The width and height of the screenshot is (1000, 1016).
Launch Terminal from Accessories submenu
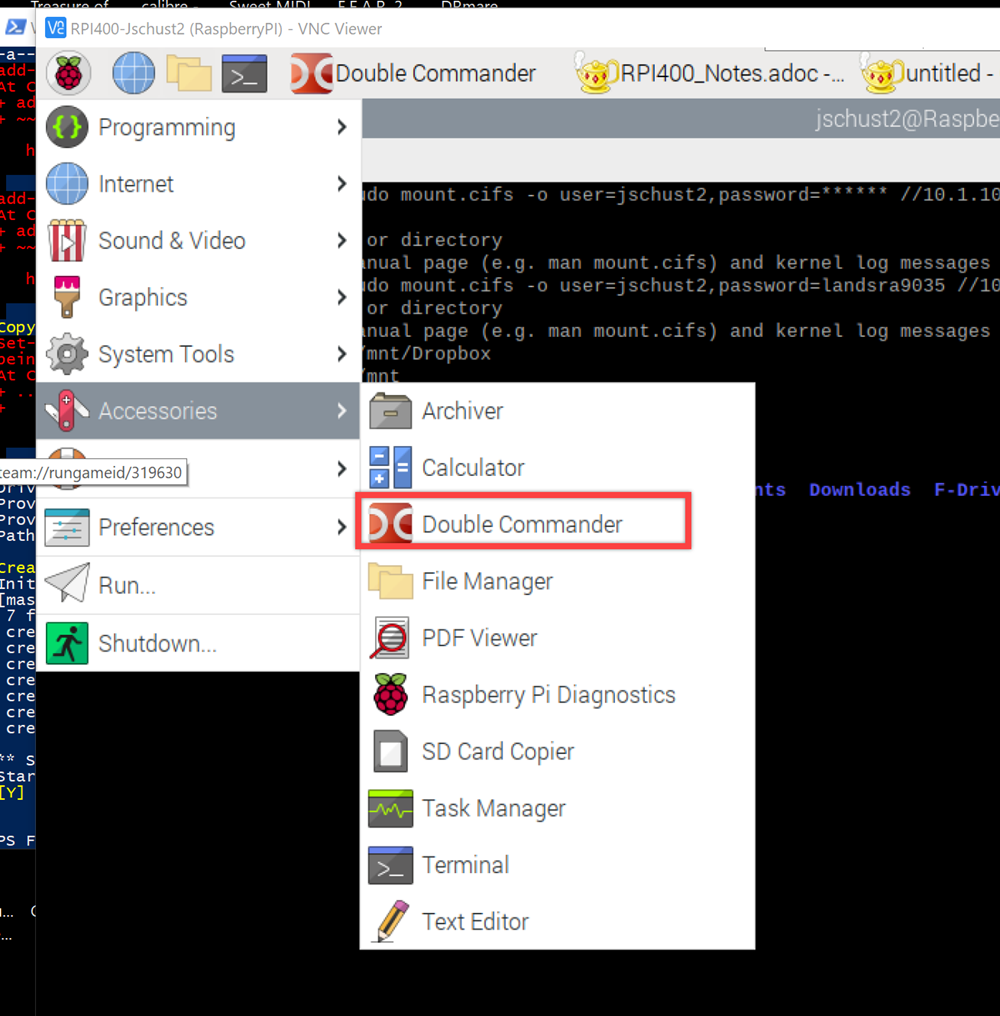pos(557,865)
